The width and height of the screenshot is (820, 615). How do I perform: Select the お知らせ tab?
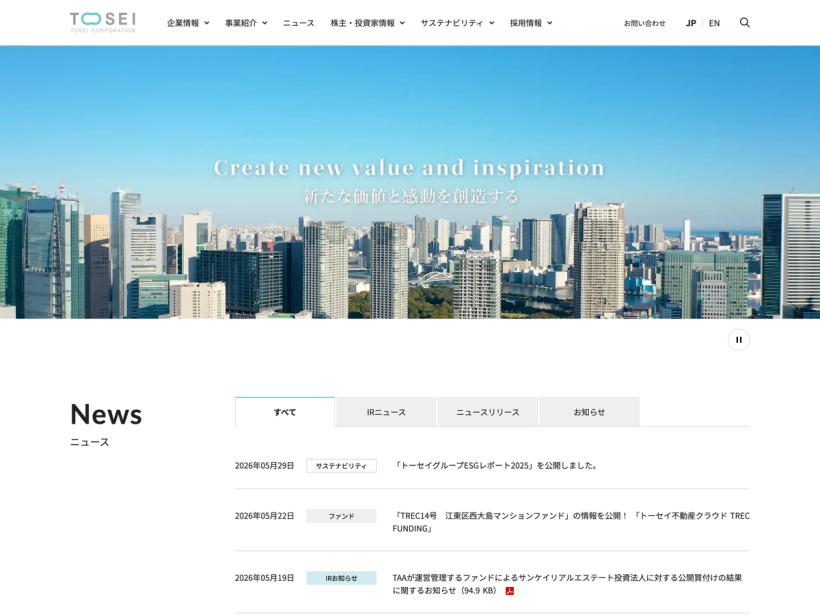click(589, 412)
